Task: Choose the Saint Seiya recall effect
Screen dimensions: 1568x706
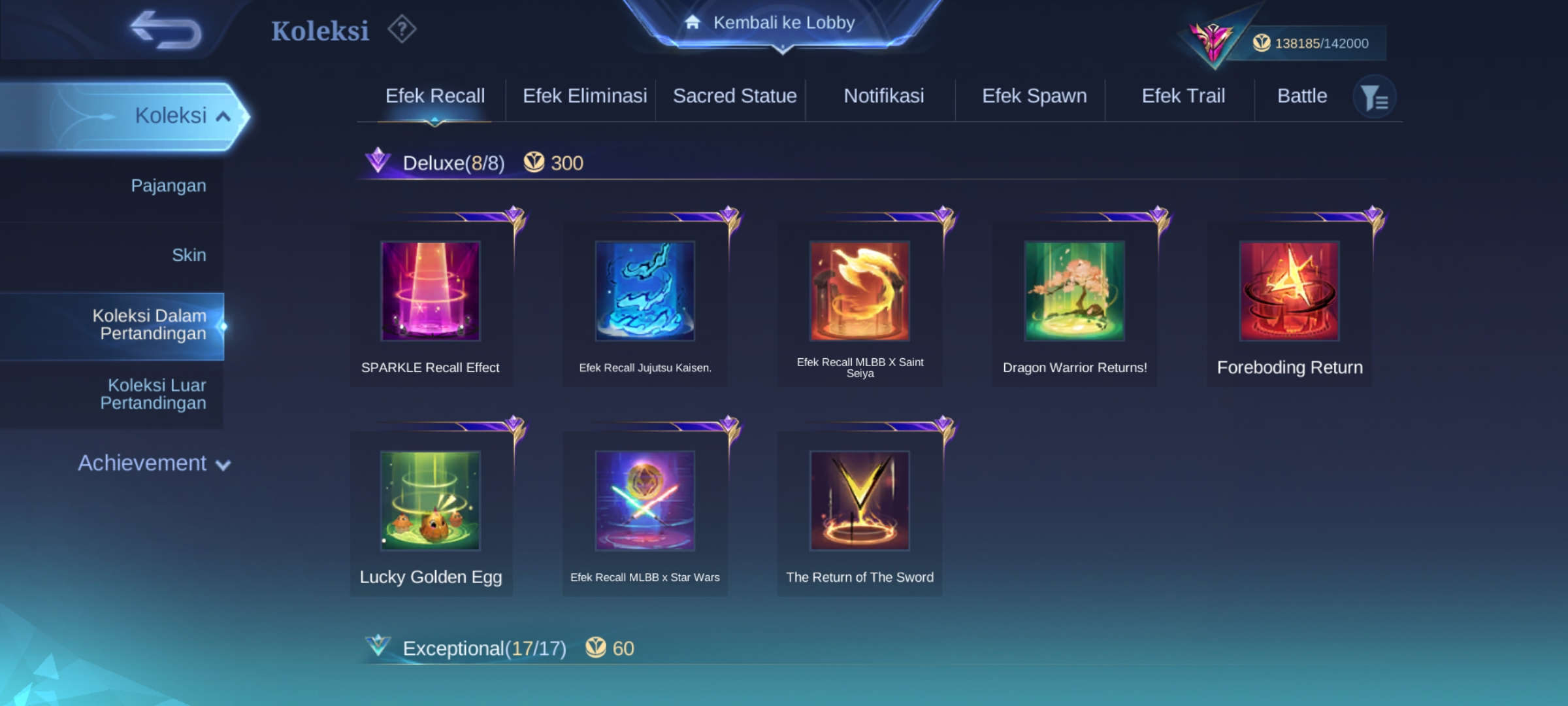Action: (860, 291)
